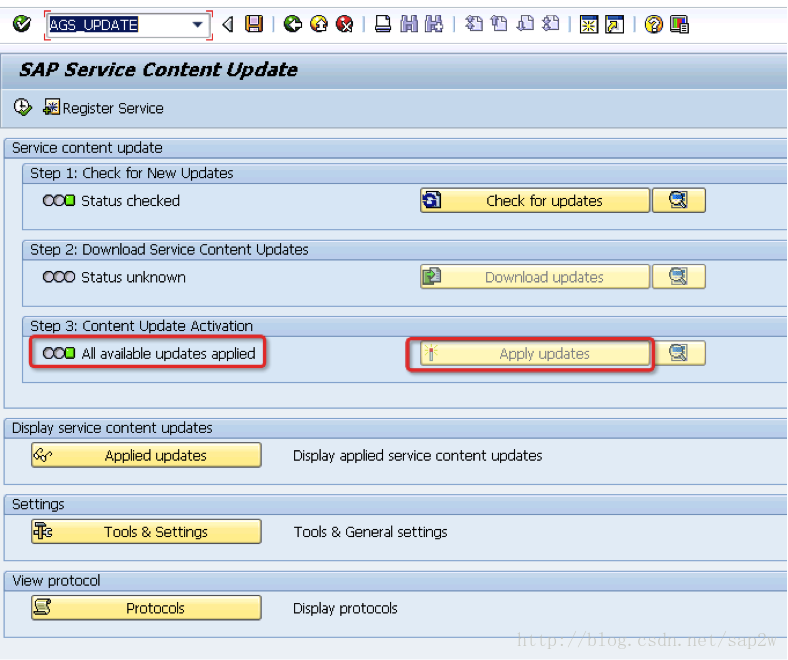Viewport: 788px width, 660px height.
Task: Open the AGS_UPDATE command field dropdown
Action: pos(198,25)
